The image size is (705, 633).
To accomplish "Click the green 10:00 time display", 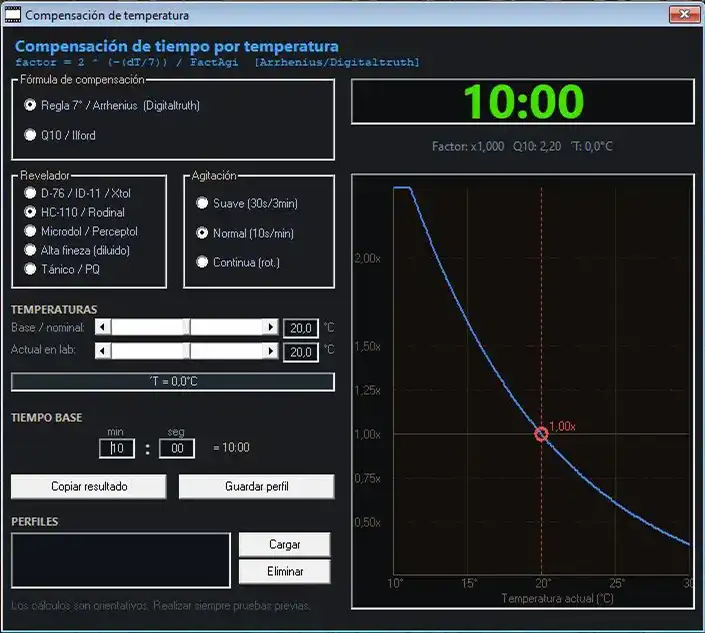I will (x=524, y=102).
